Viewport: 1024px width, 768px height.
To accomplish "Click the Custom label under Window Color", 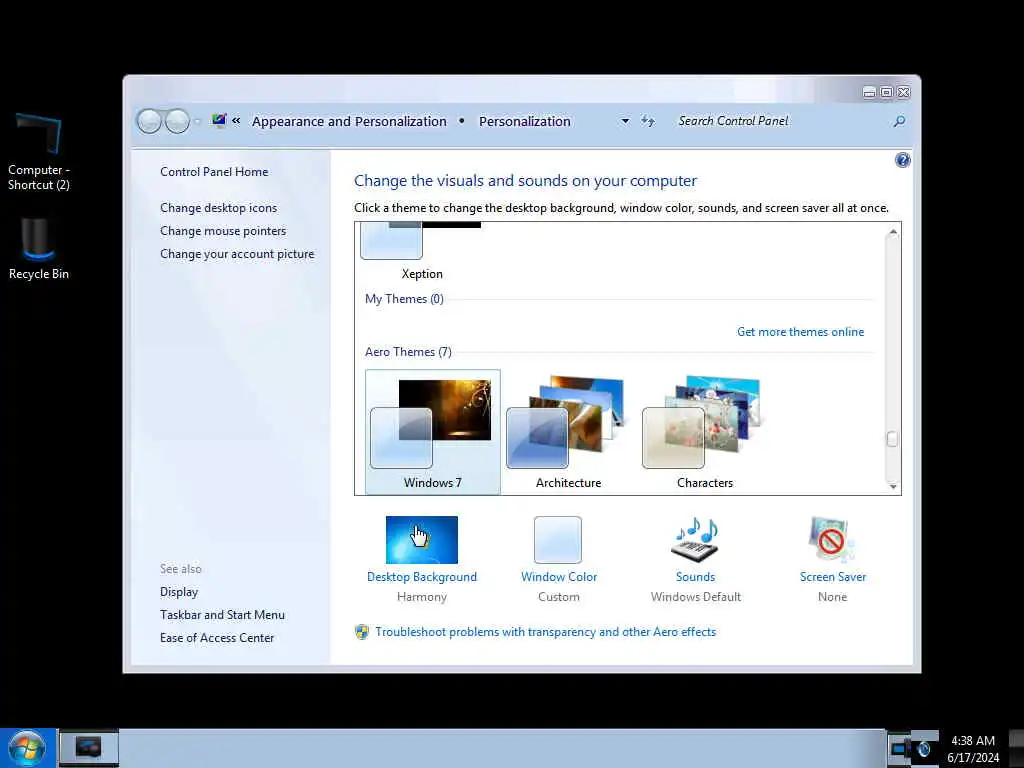I will [558, 597].
